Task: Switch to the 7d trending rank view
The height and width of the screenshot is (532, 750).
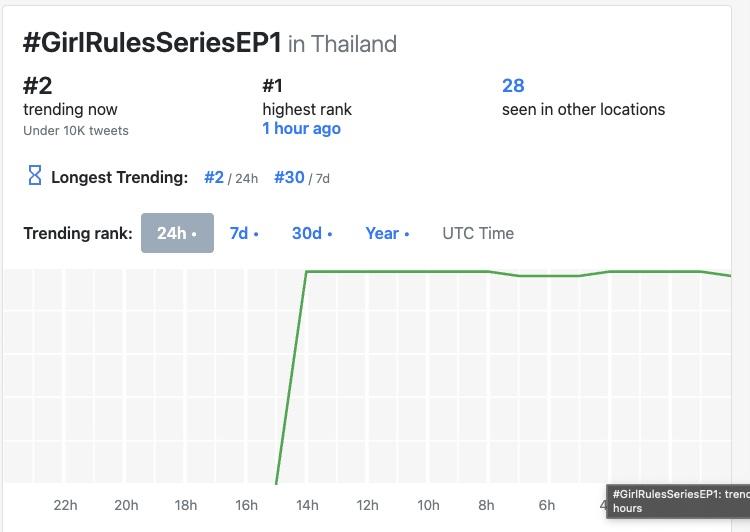Action: [x=244, y=233]
